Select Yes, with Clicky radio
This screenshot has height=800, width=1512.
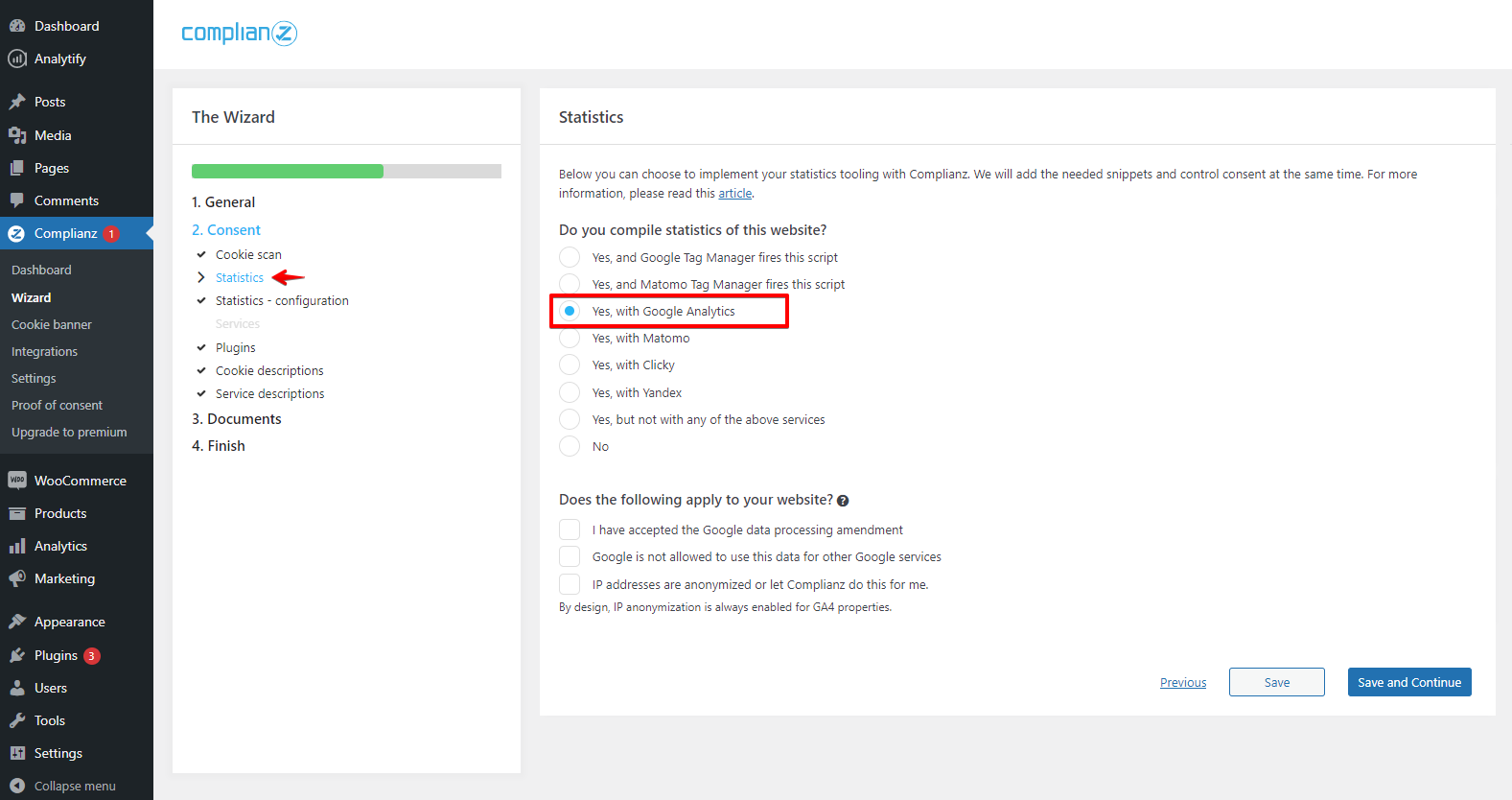point(570,365)
